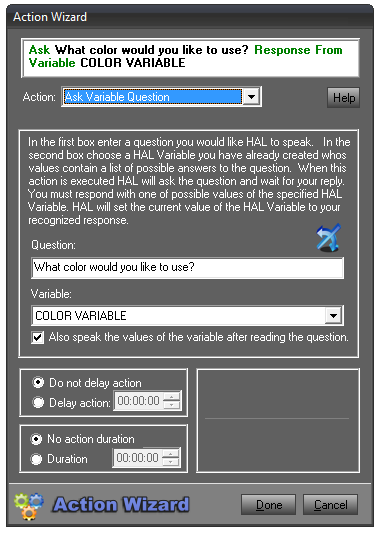Click the Cancel button
This screenshot has width=378, height=534.
coord(330,505)
